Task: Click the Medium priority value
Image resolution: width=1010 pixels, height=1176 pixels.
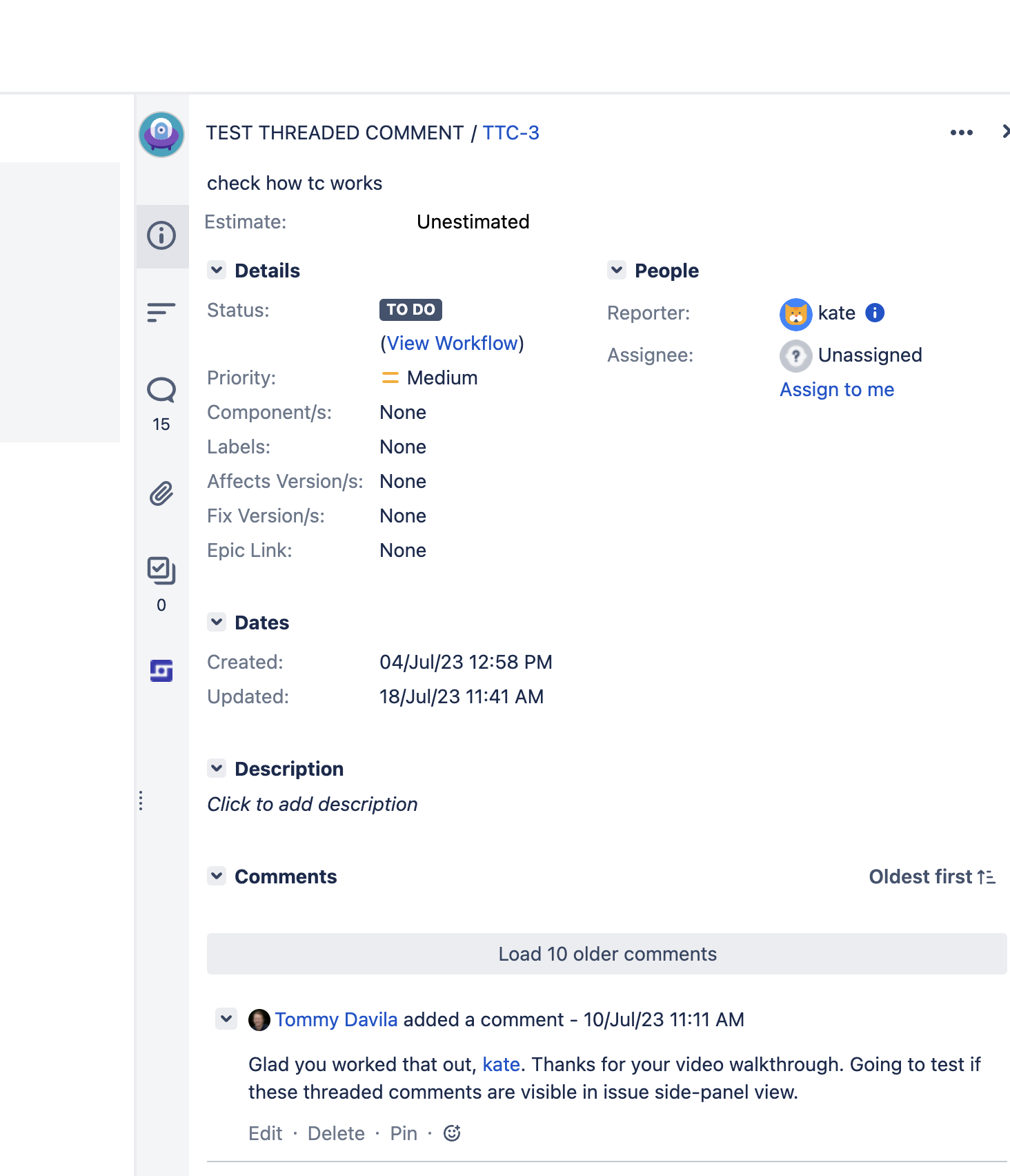Action: coord(442,378)
